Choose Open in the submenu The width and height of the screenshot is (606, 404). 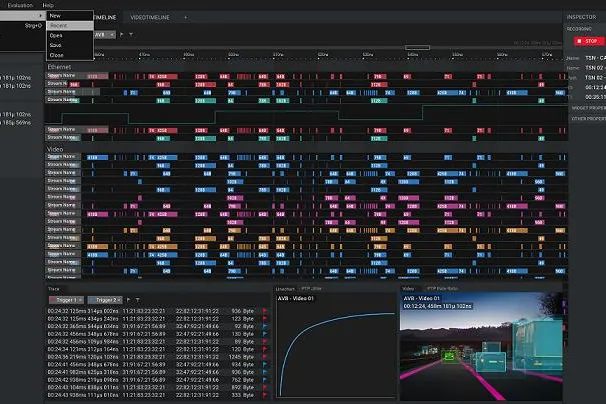[70, 35]
